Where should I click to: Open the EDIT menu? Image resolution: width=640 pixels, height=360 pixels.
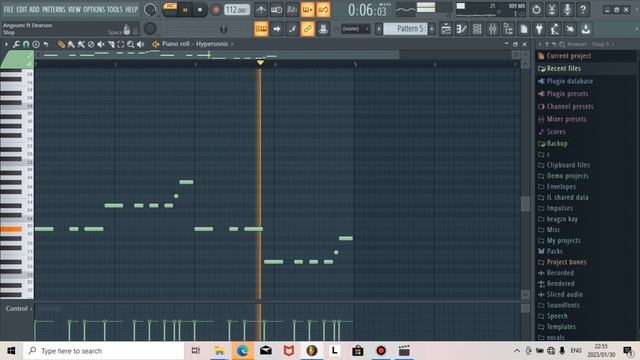tap(22, 9)
